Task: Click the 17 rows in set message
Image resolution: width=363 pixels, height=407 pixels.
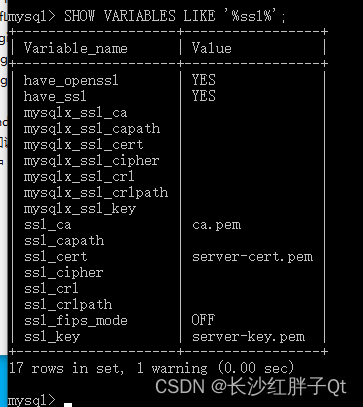Action: click(x=67, y=368)
